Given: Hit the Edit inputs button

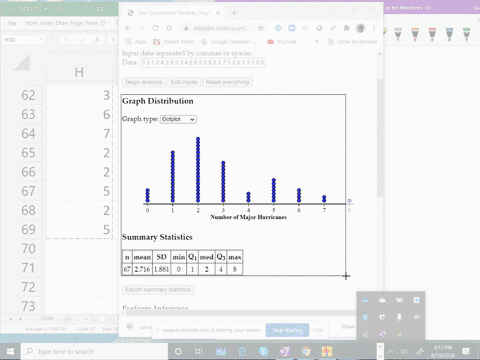Looking at the screenshot, I should coord(184,82).
